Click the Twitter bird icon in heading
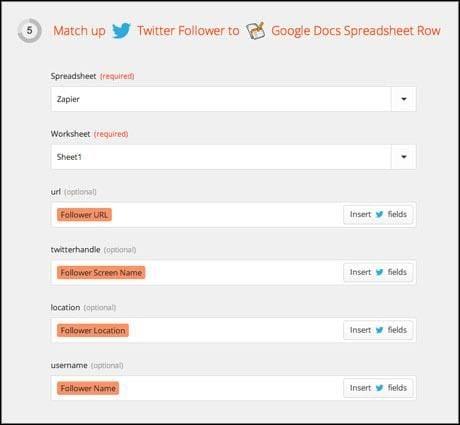This screenshot has width=460, height=425. (x=121, y=31)
